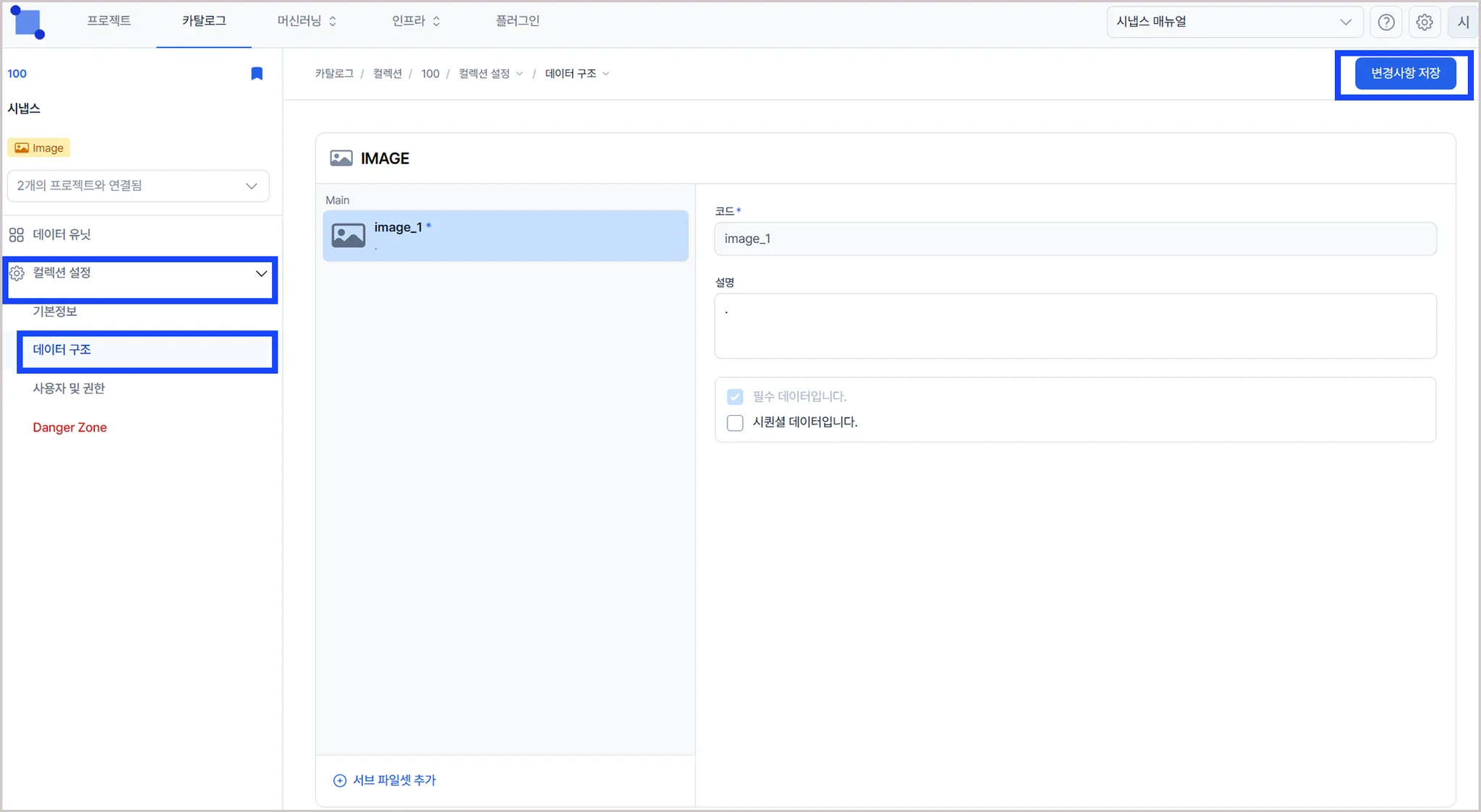
Task: Click the user avatar 시 icon
Action: click(1462, 22)
